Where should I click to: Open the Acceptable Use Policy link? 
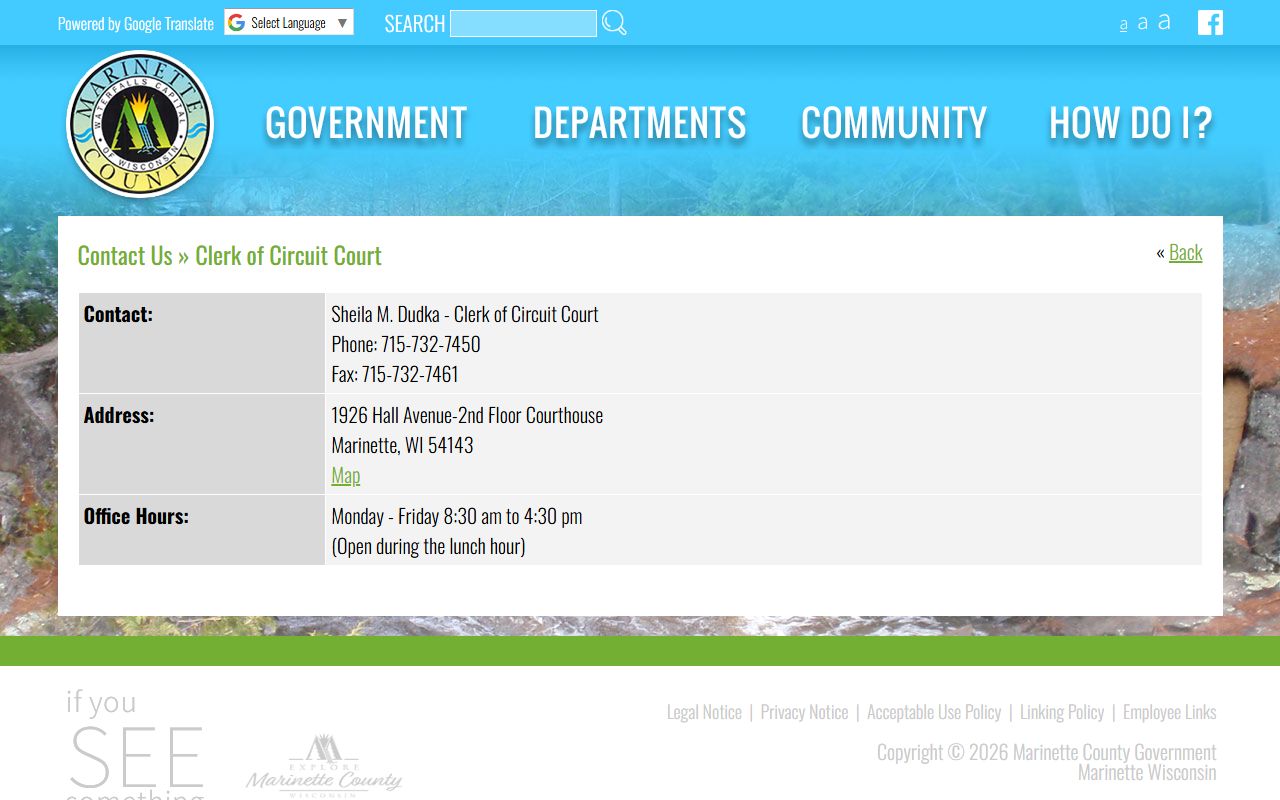934,712
